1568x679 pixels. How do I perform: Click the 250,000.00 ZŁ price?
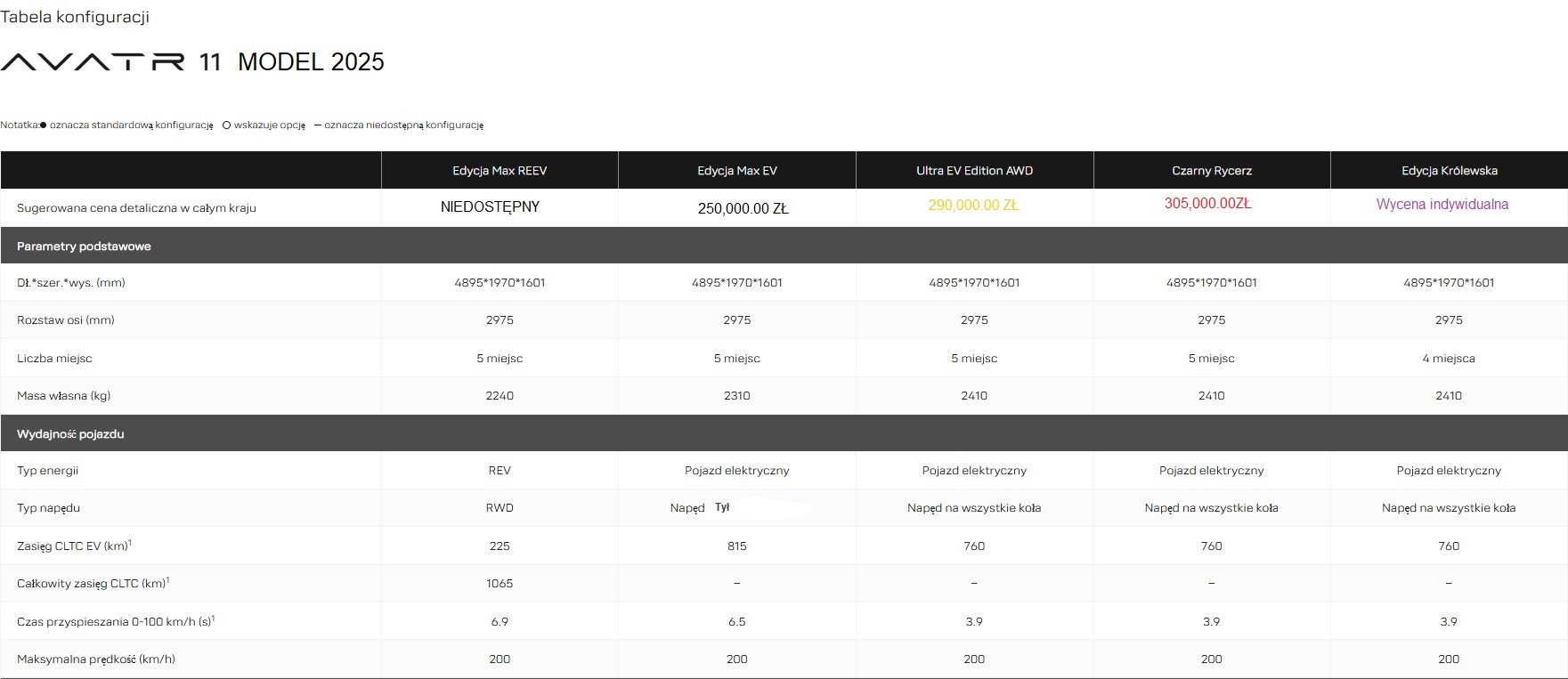point(743,209)
